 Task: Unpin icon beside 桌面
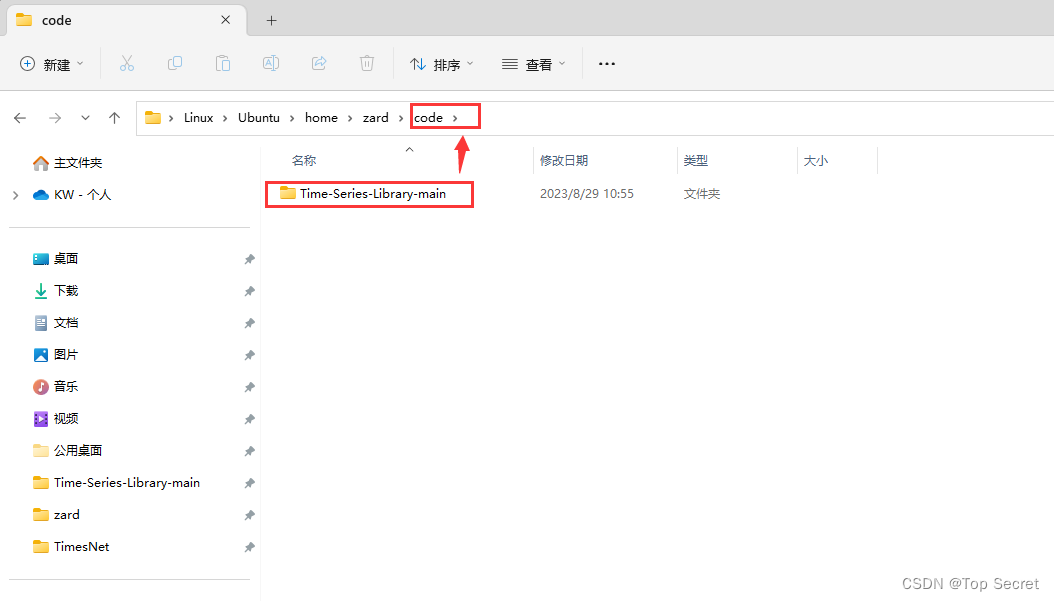[249, 259]
